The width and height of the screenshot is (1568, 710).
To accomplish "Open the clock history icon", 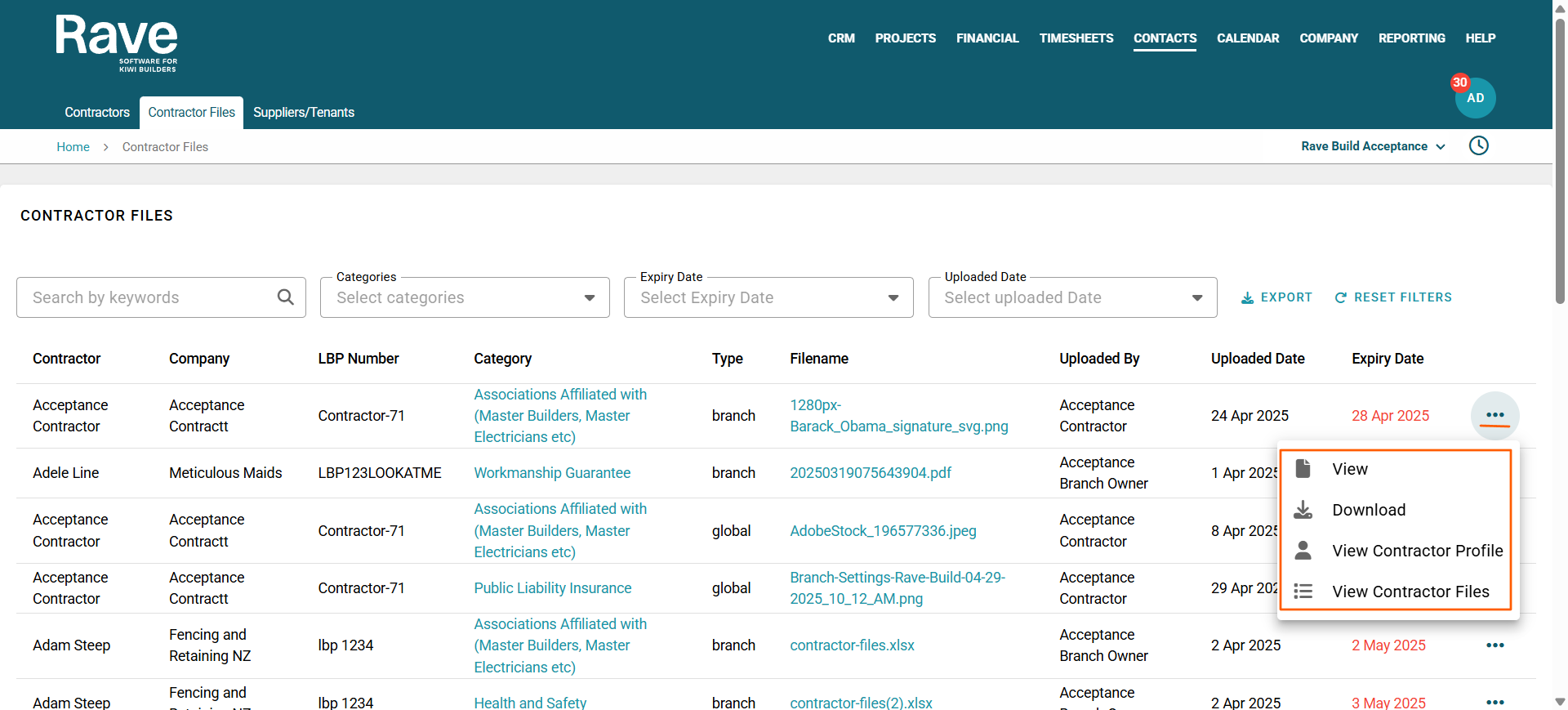I will pos(1478,146).
